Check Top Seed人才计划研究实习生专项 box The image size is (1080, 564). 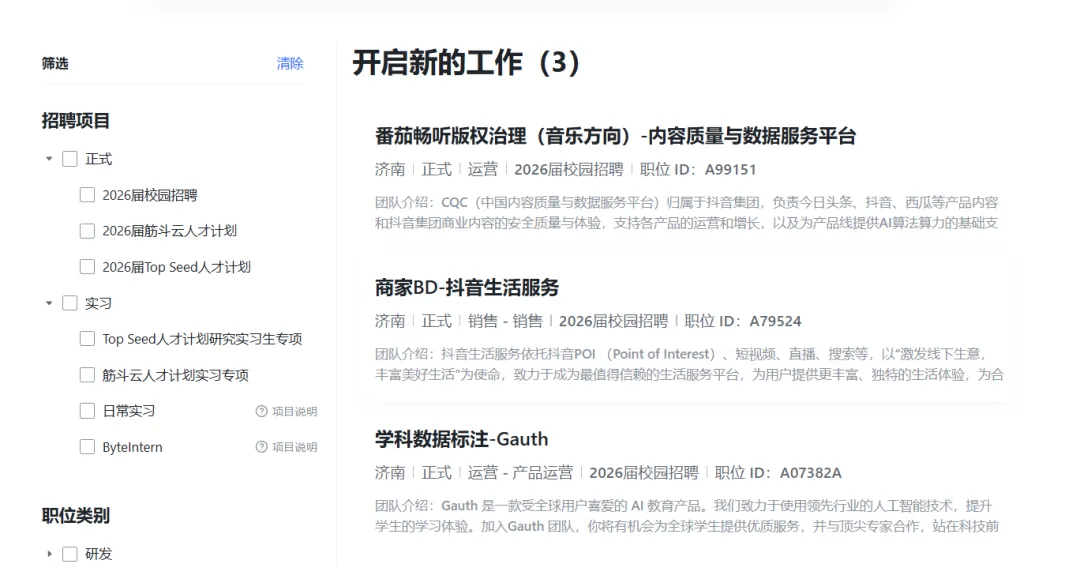point(87,339)
